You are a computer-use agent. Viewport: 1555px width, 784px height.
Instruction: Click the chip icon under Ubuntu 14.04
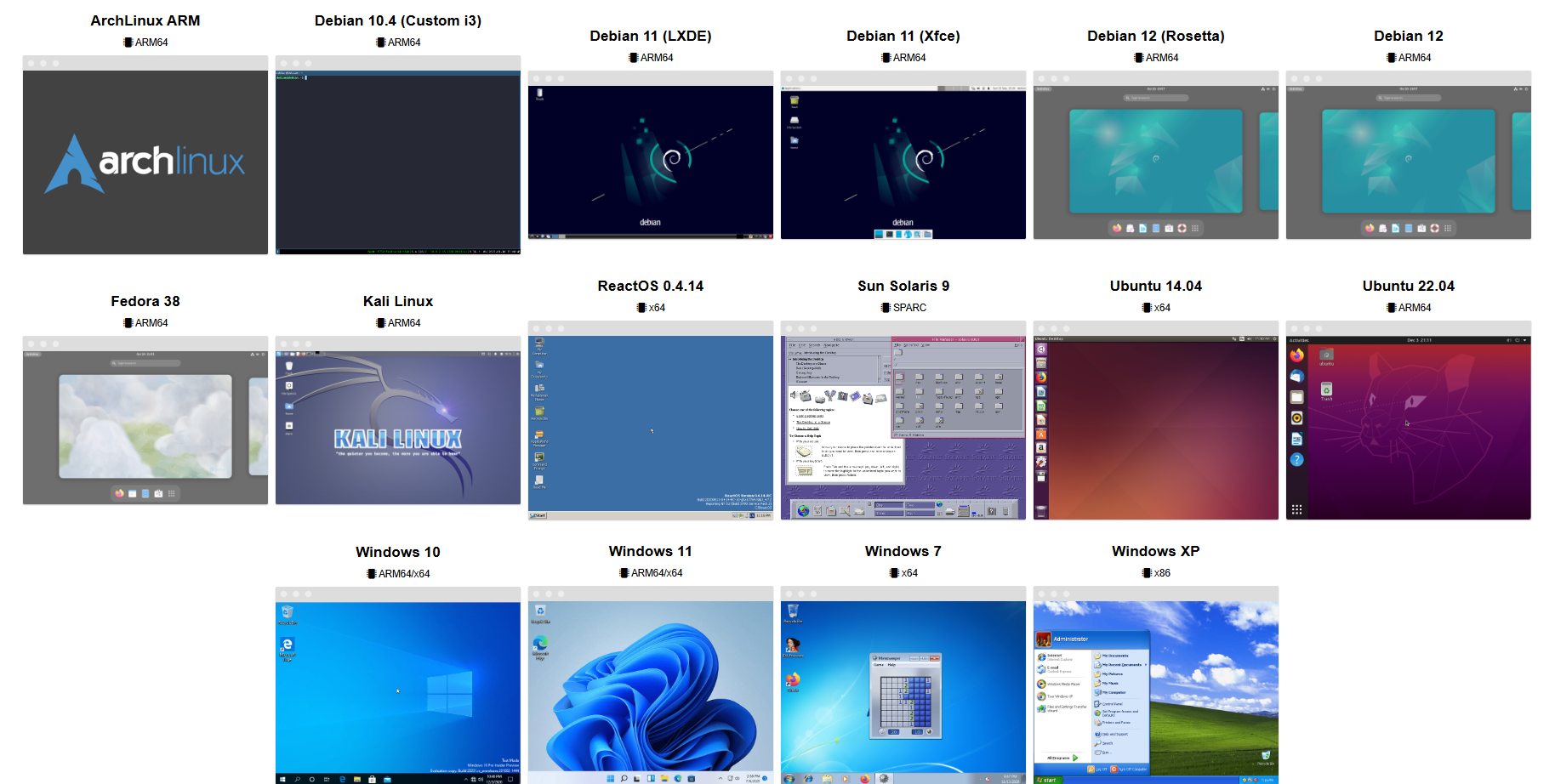(x=1147, y=308)
